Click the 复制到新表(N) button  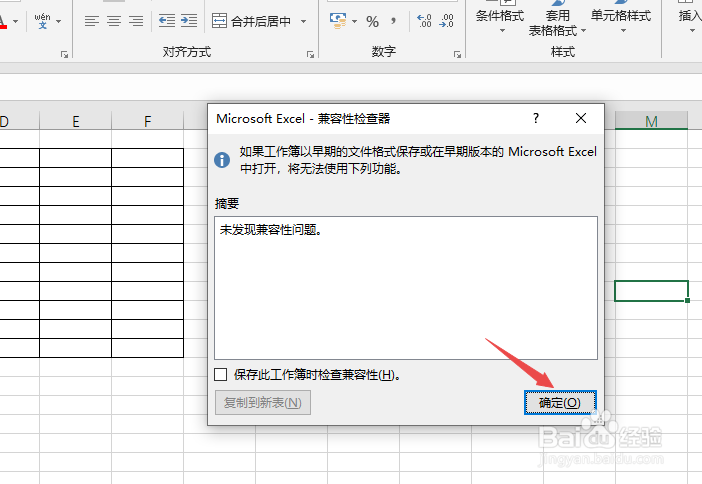(x=263, y=403)
